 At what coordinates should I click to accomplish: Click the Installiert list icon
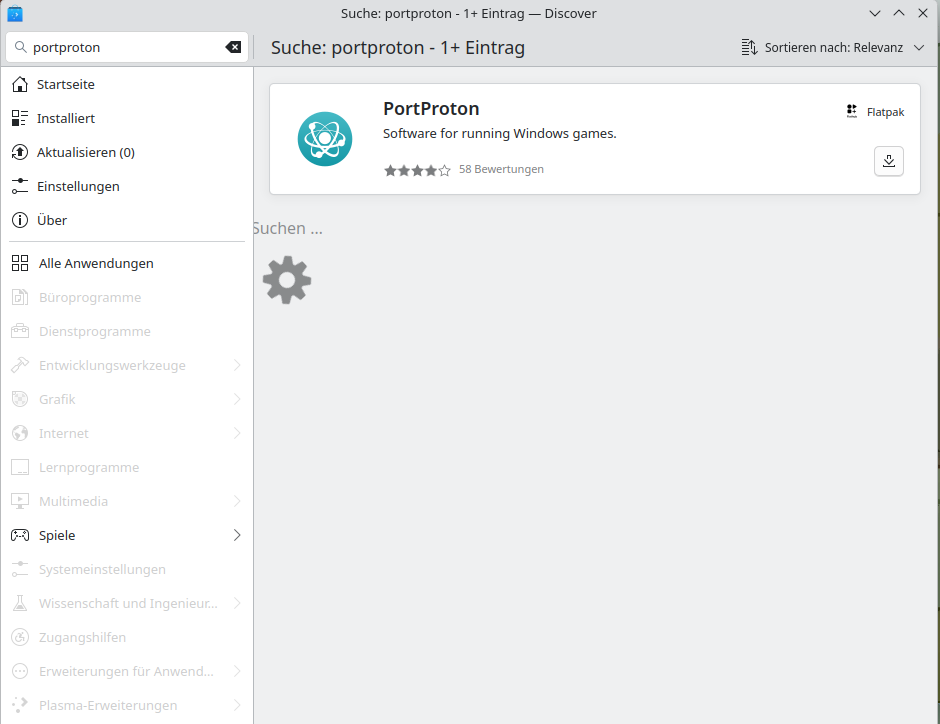[20, 119]
